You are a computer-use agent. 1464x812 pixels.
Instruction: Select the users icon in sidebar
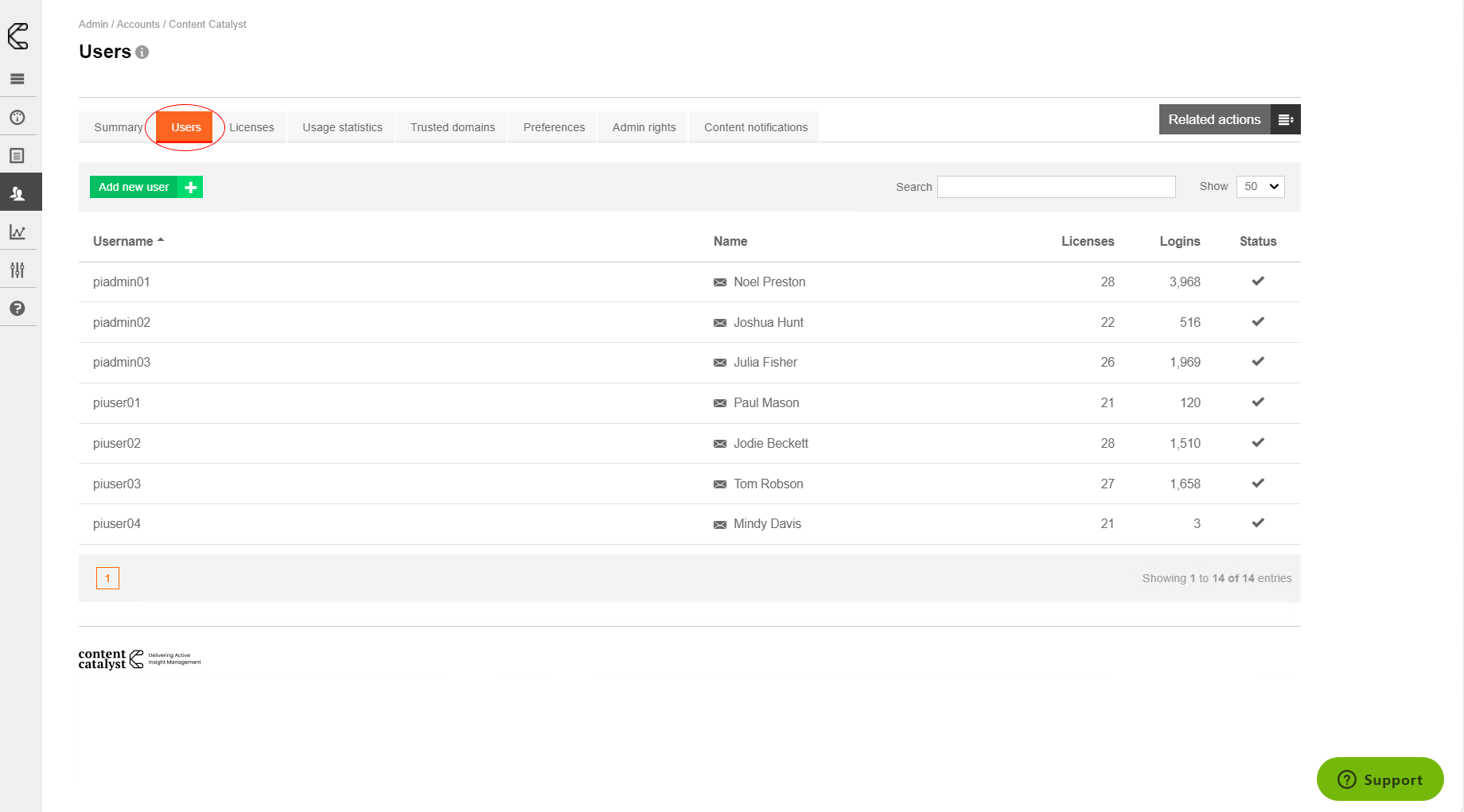[18, 193]
